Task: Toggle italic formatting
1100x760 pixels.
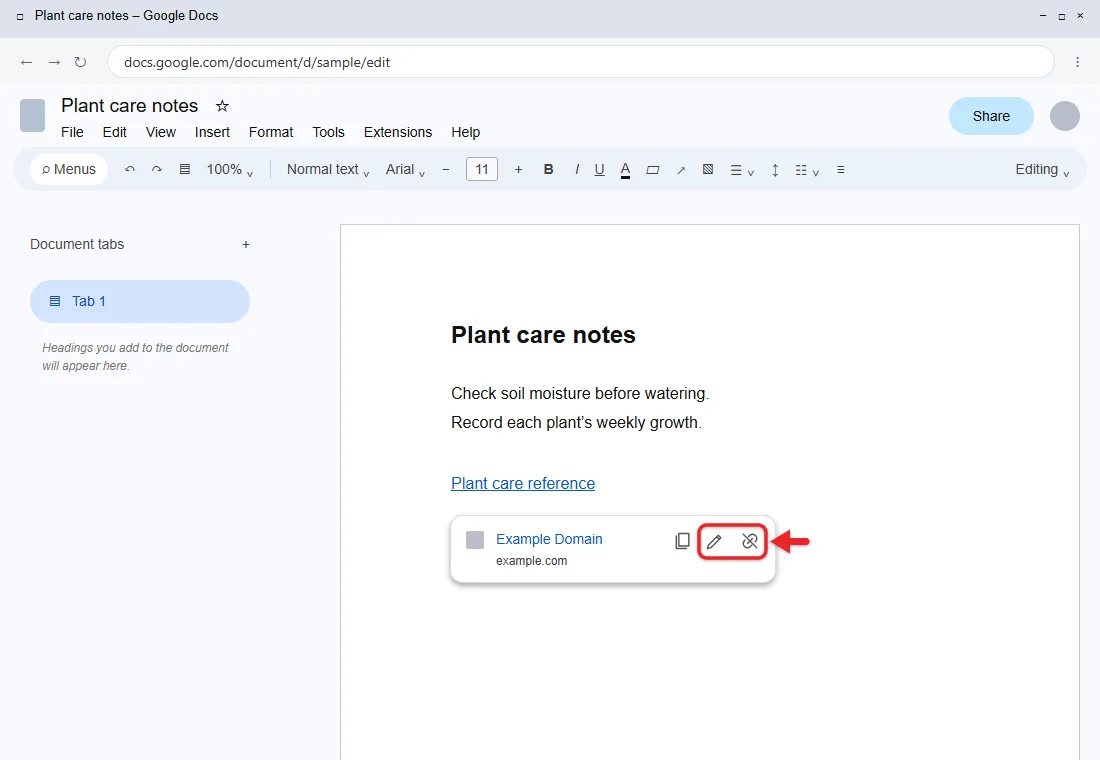Action: (577, 169)
